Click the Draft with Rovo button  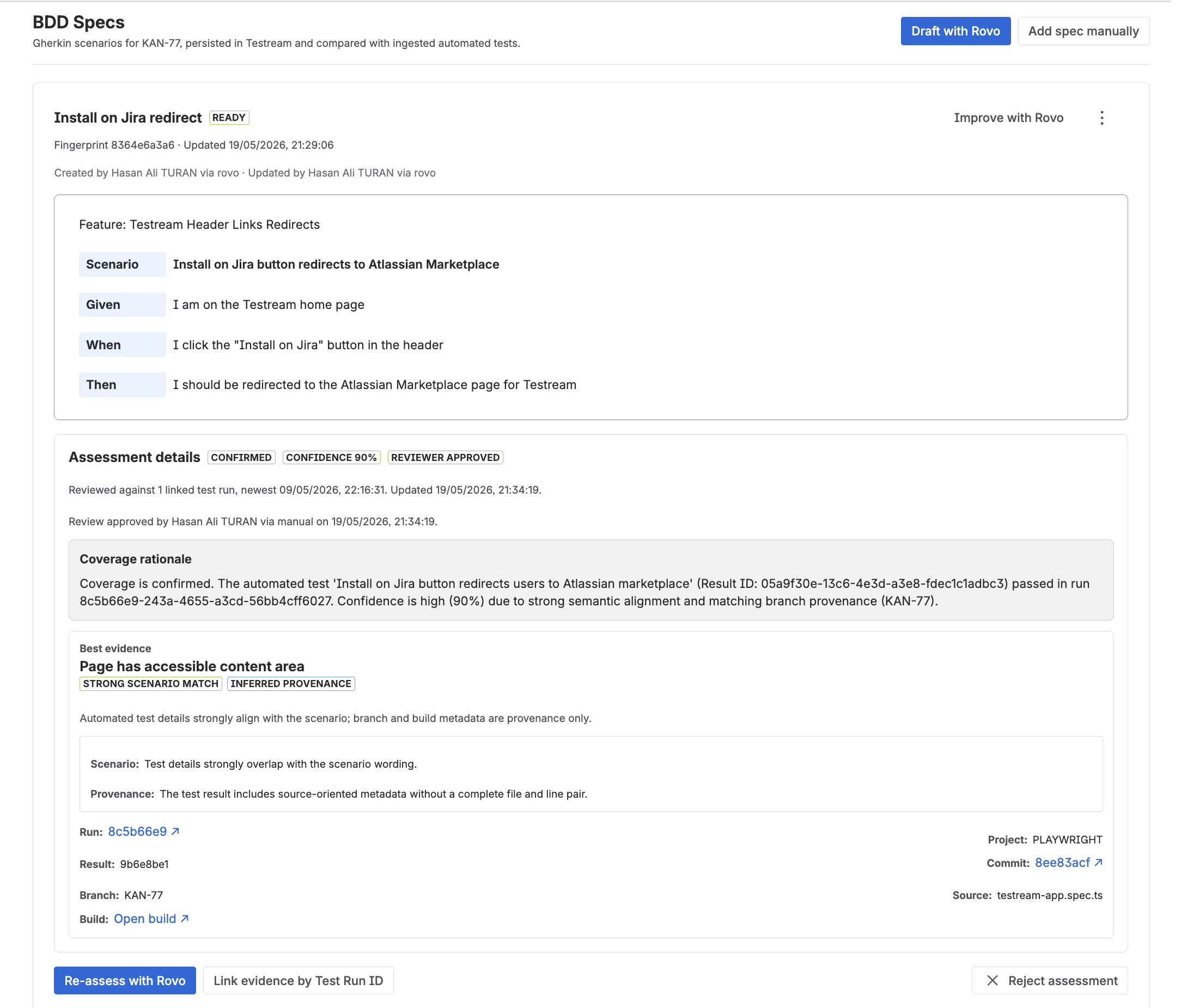(x=955, y=31)
